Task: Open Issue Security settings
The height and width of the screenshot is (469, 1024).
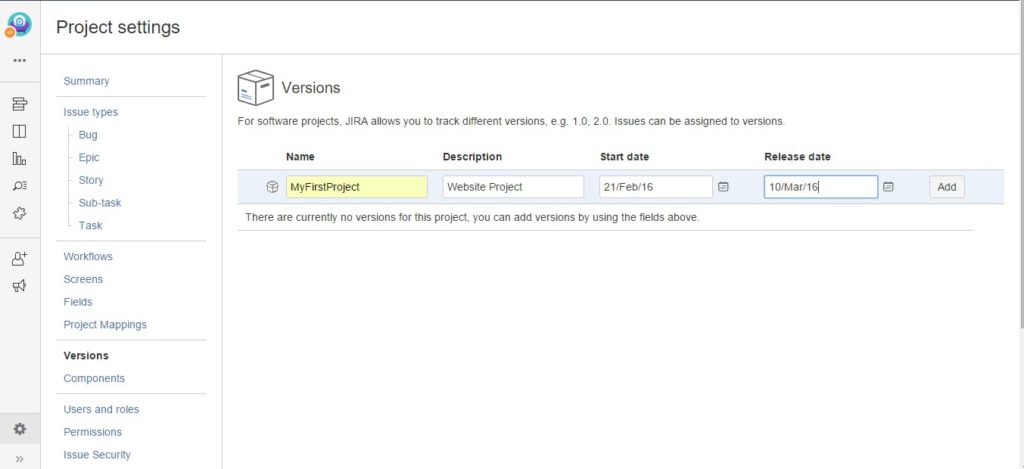Action: click(97, 455)
